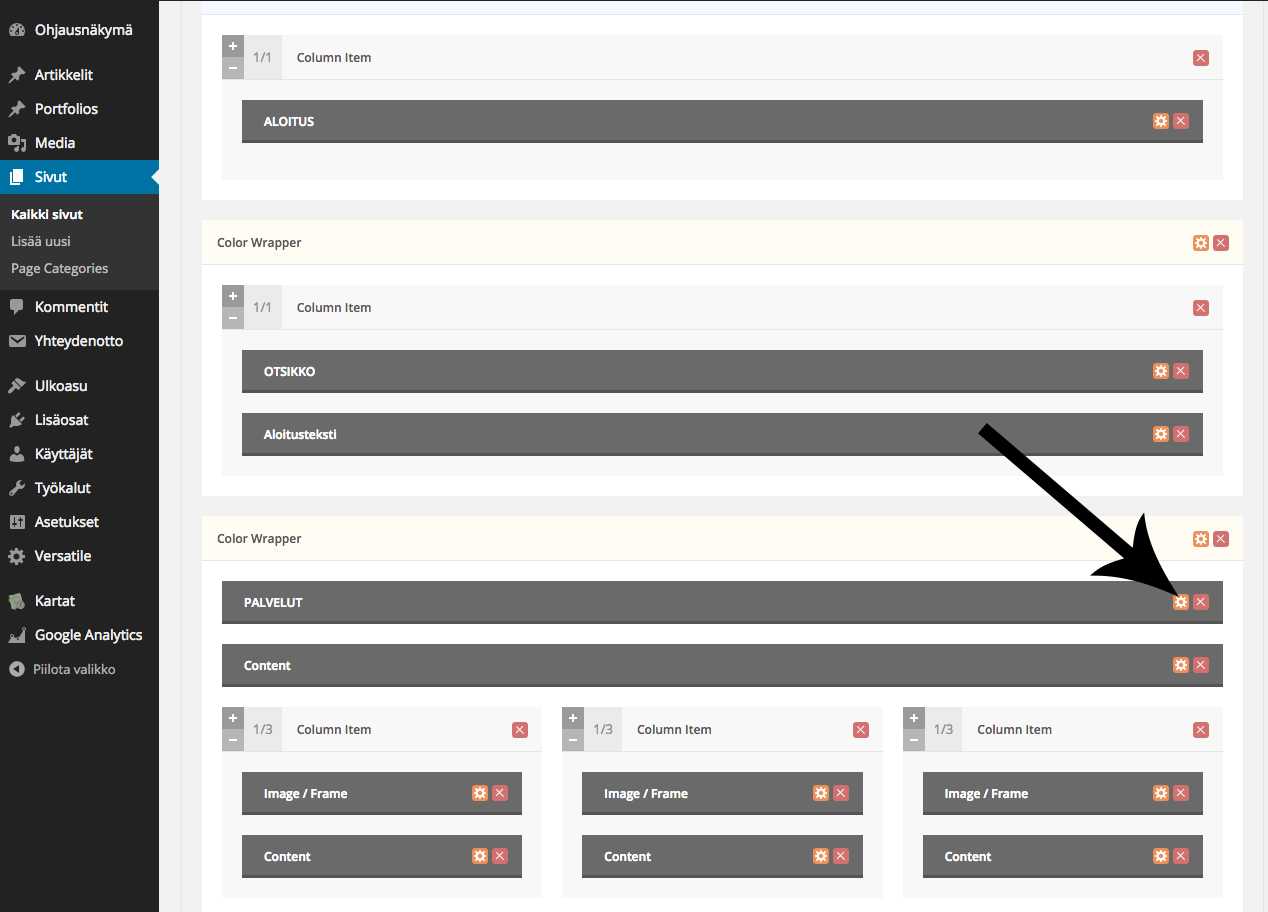Image resolution: width=1268 pixels, height=912 pixels.
Task: Open the Media library menu
Action: pyautogui.click(x=79, y=143)
